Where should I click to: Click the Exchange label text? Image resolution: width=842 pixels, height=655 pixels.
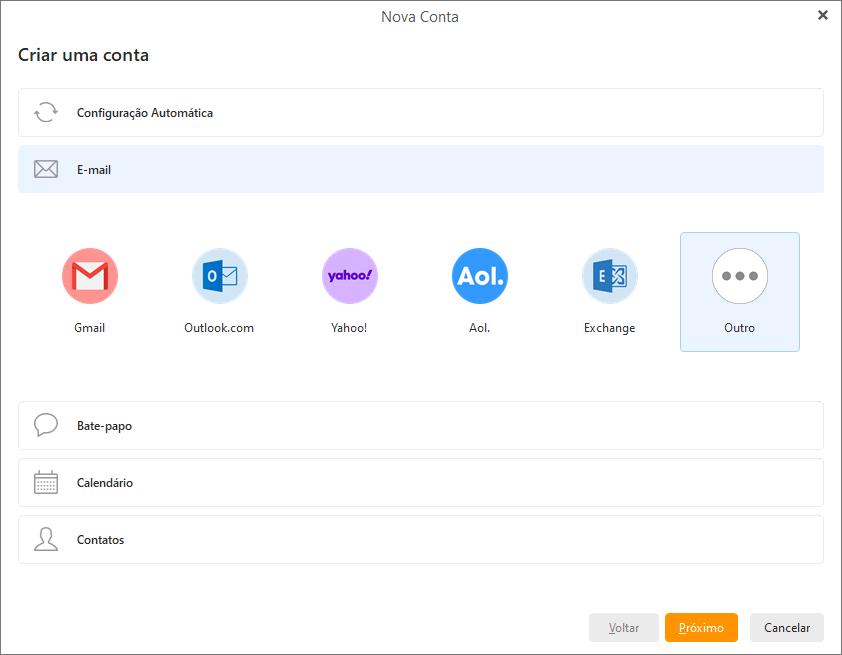coord(609,328)
